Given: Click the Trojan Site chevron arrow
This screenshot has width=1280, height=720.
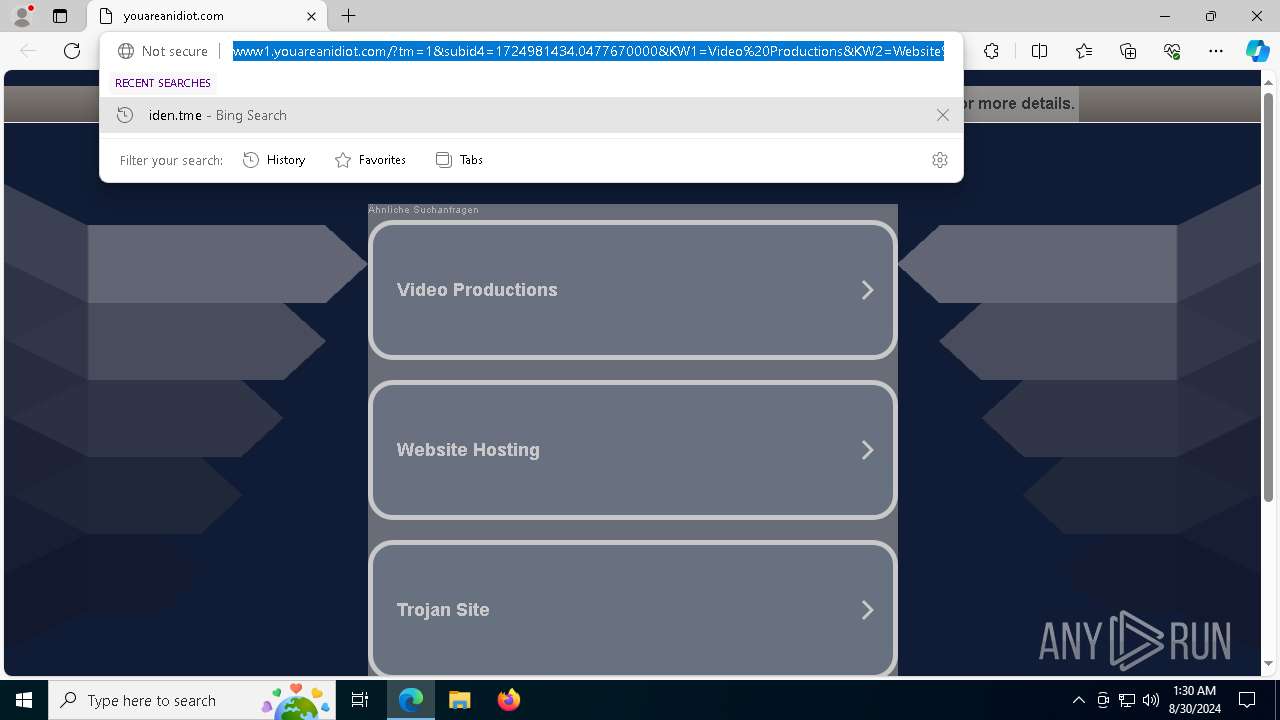Looking at the screenshot, I should coord(867,610).
